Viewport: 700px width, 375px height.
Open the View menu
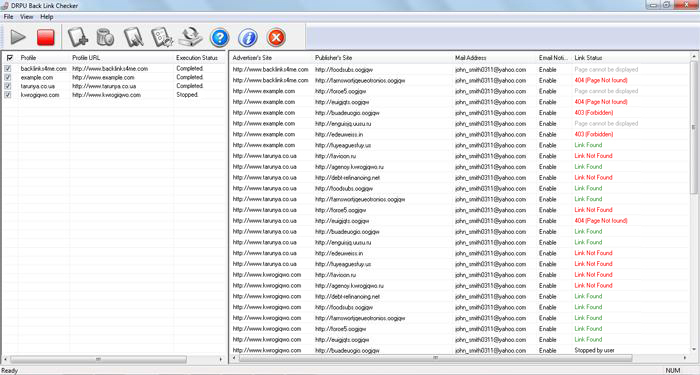(27, 17)
